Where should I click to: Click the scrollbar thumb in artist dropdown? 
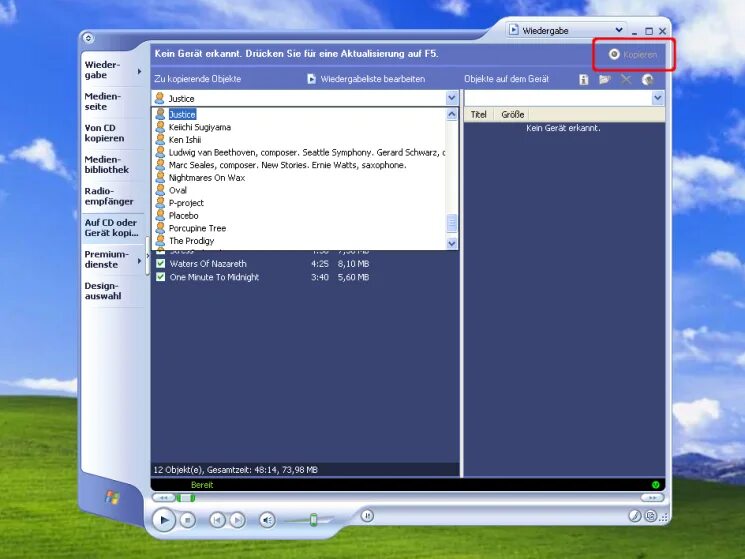point(452,223)
